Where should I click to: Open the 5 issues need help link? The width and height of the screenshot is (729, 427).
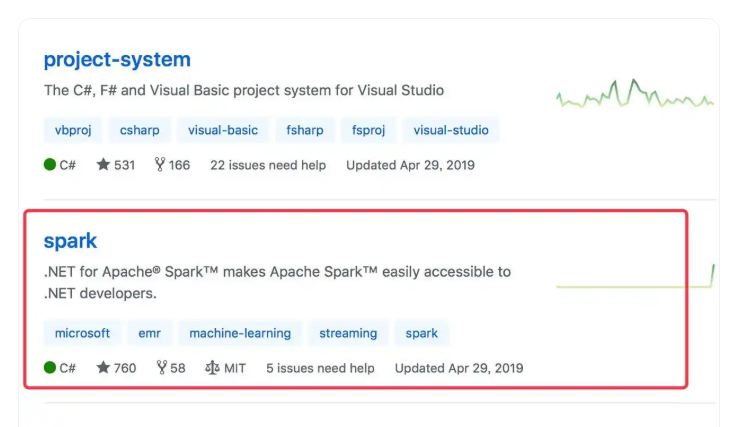click(x=320, y=368)
